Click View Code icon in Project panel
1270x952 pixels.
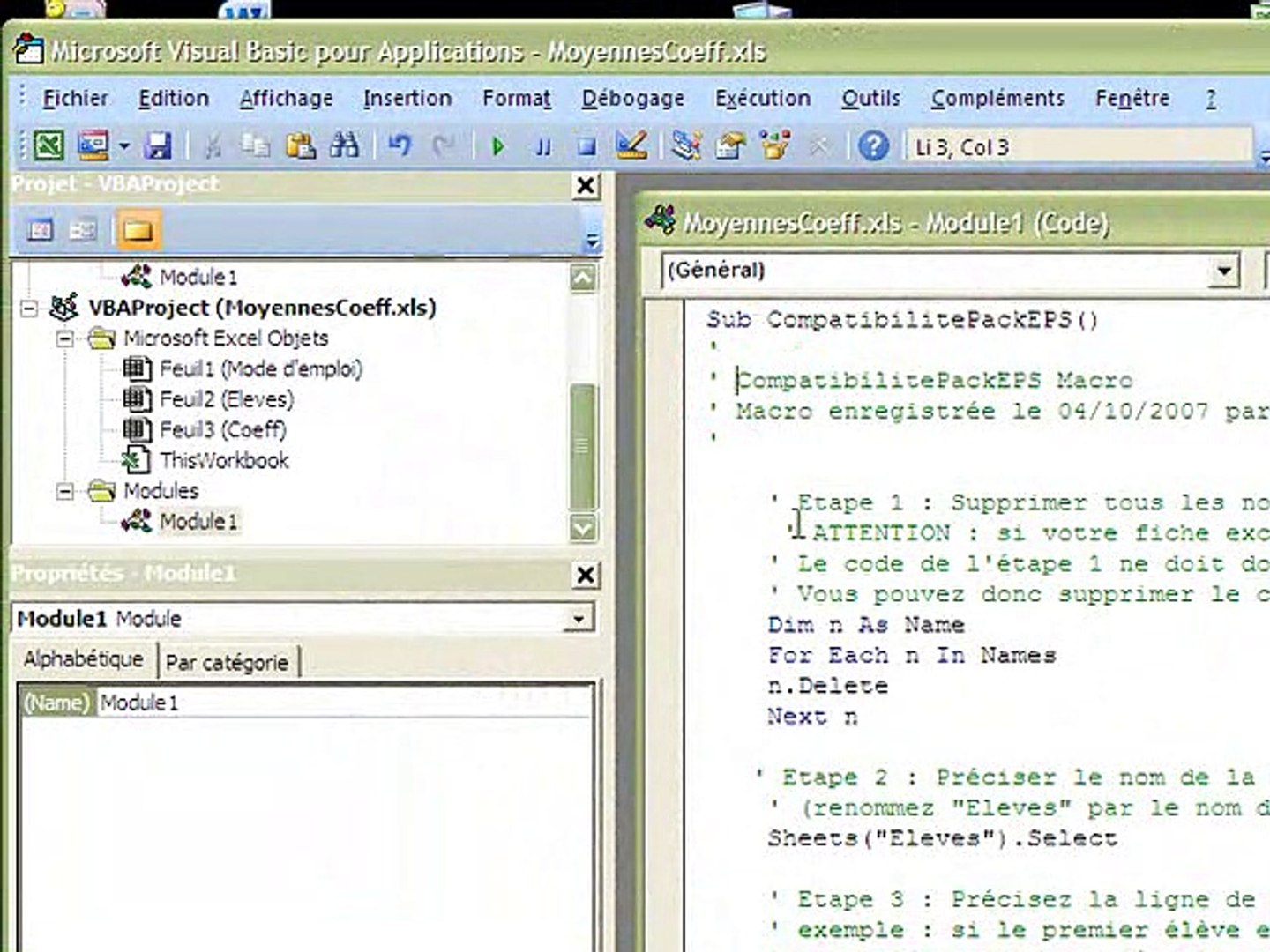pos(41,231)
